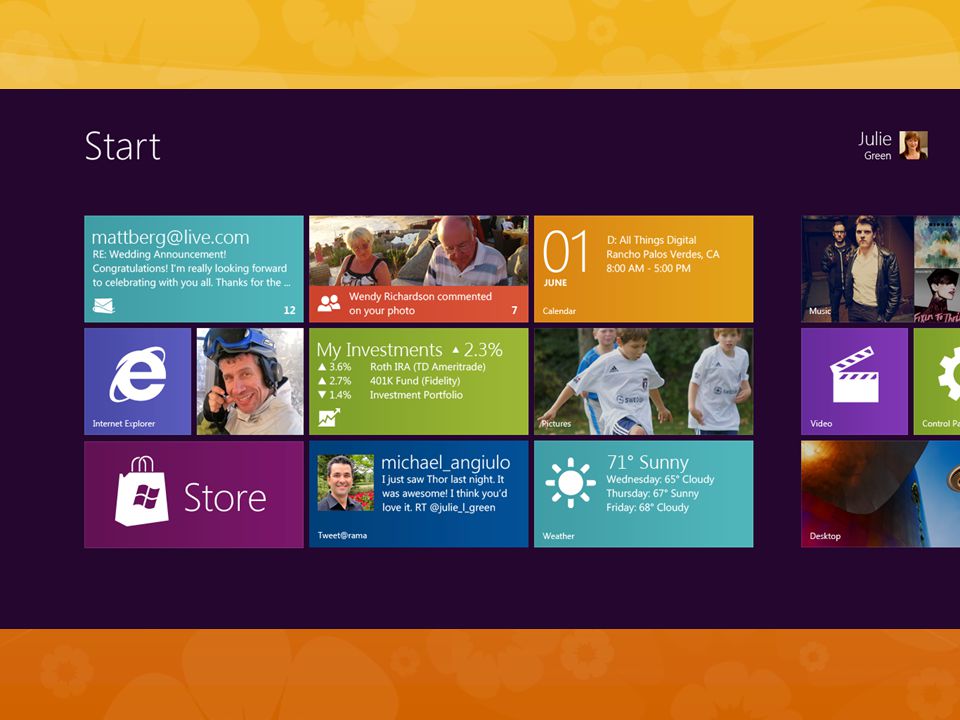Image resolution: width=960 pixels, height=720 pixels.
Task: Click the 71° Sunny current weather
Action: (x=648, y=462)
